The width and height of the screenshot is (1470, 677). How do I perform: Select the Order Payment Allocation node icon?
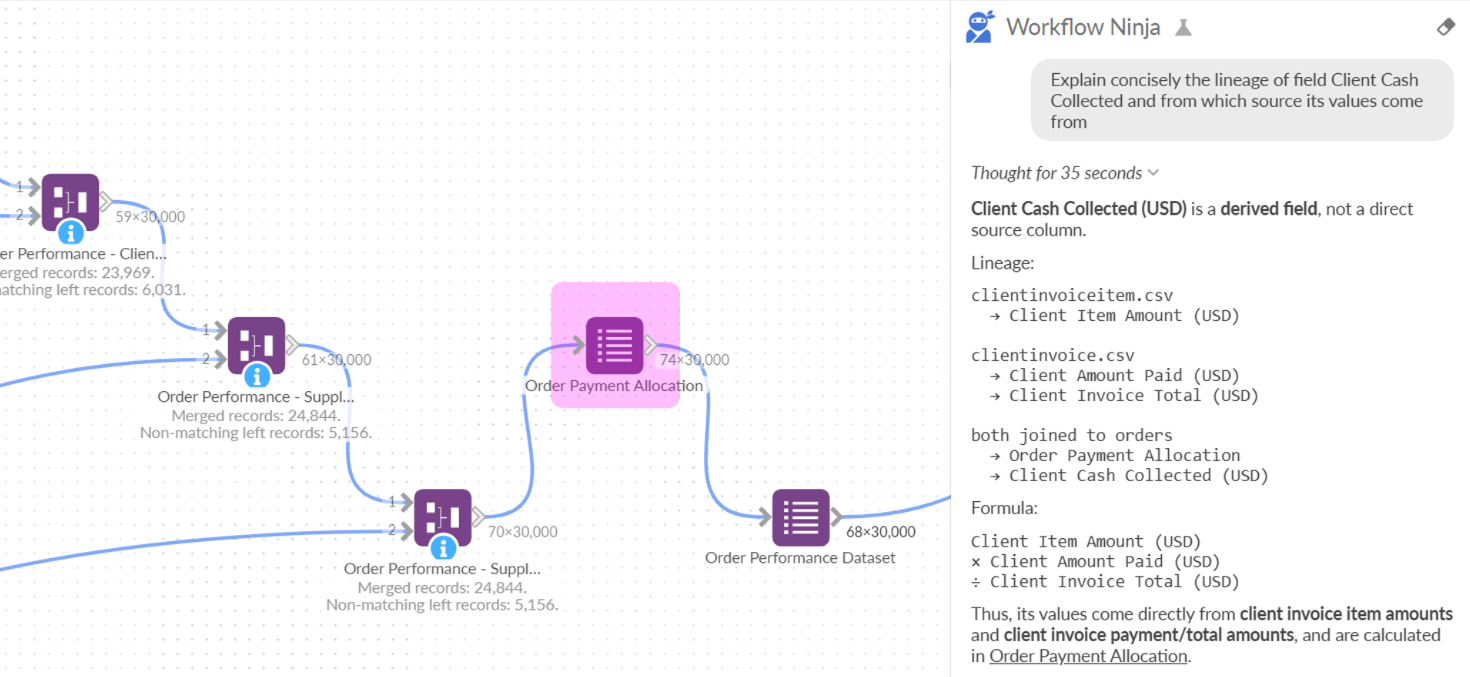click(x=614, y=345)
